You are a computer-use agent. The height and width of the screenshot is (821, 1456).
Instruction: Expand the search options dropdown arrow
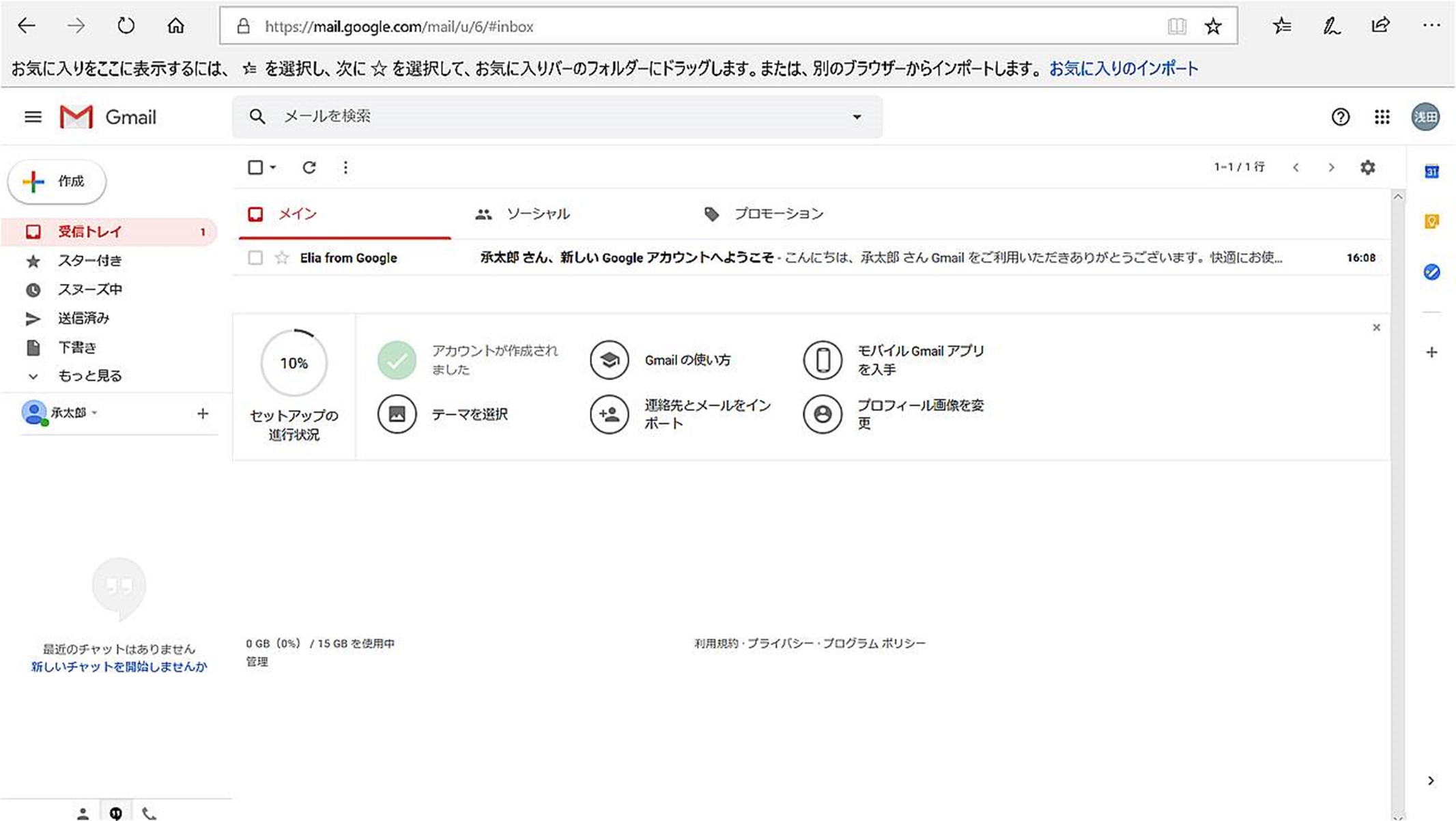coord(857,117)
